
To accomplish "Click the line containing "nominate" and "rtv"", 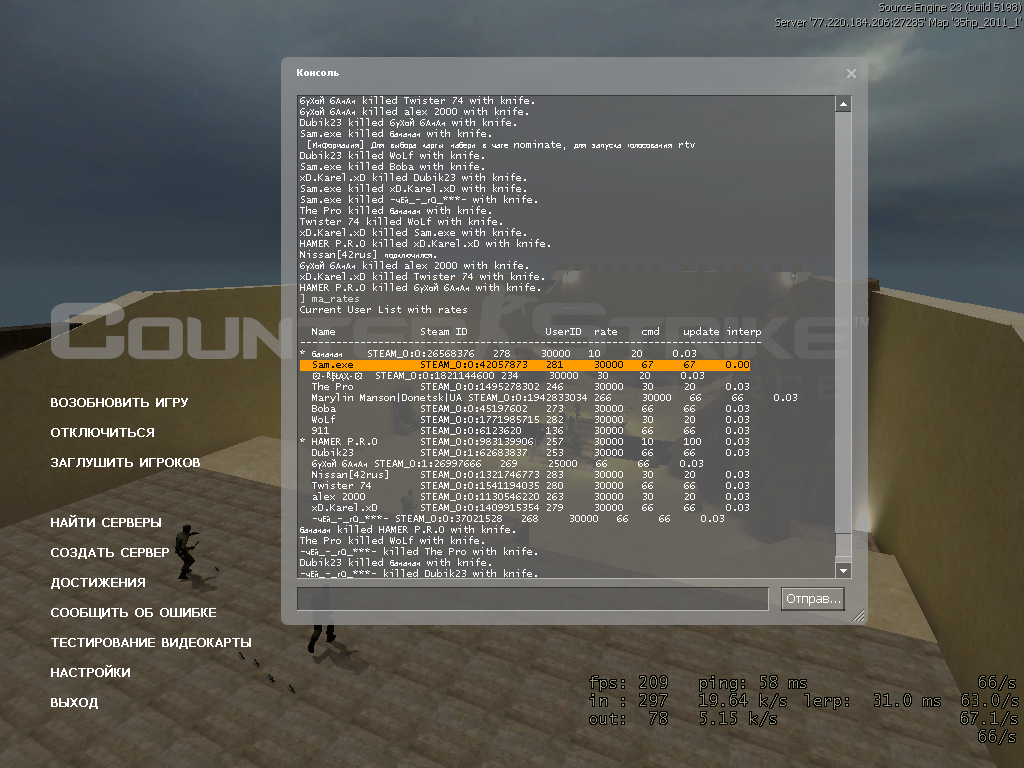I will click(x=501, y=145).
